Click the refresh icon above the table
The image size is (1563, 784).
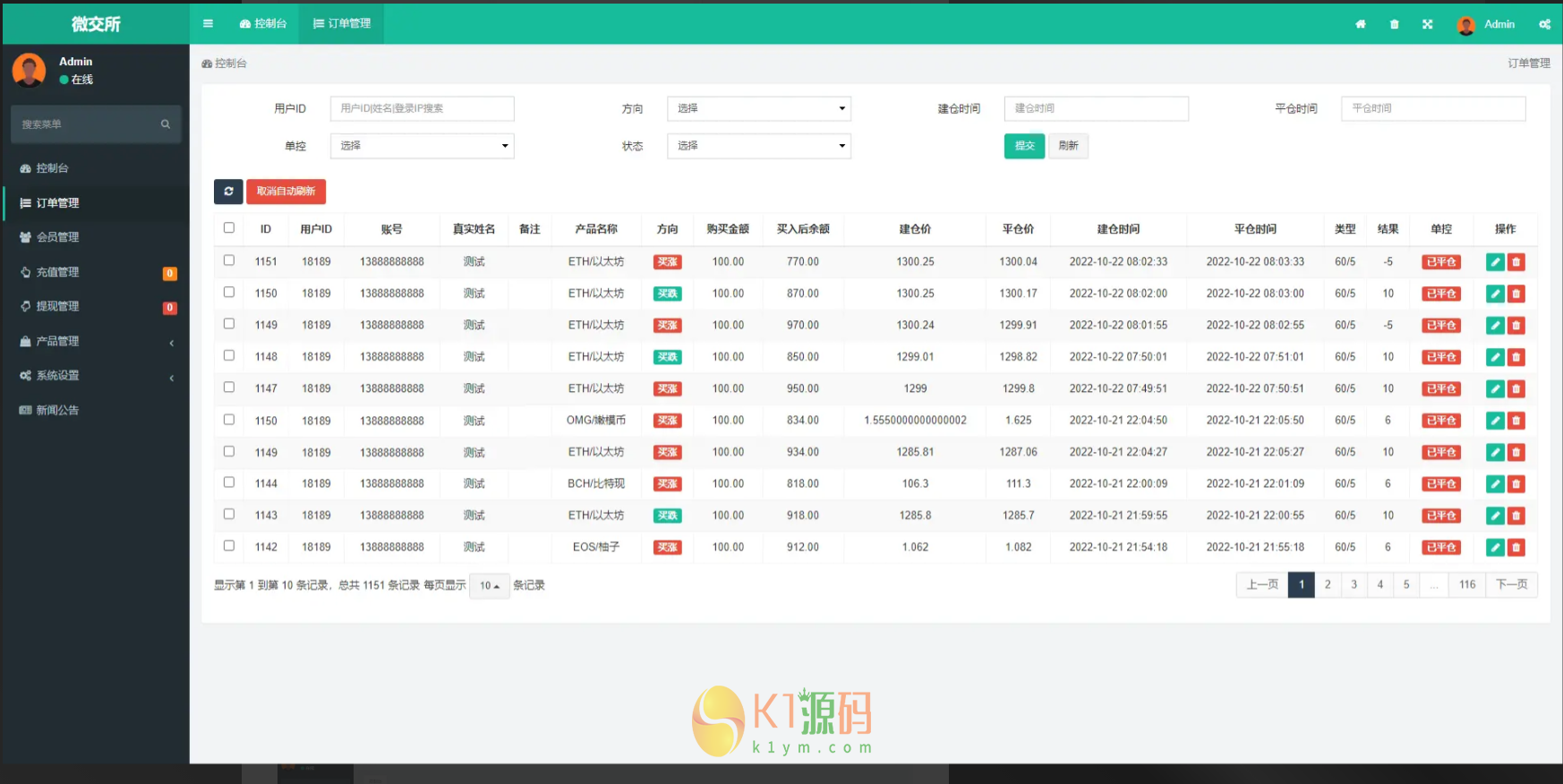click(x=228, y=192)
